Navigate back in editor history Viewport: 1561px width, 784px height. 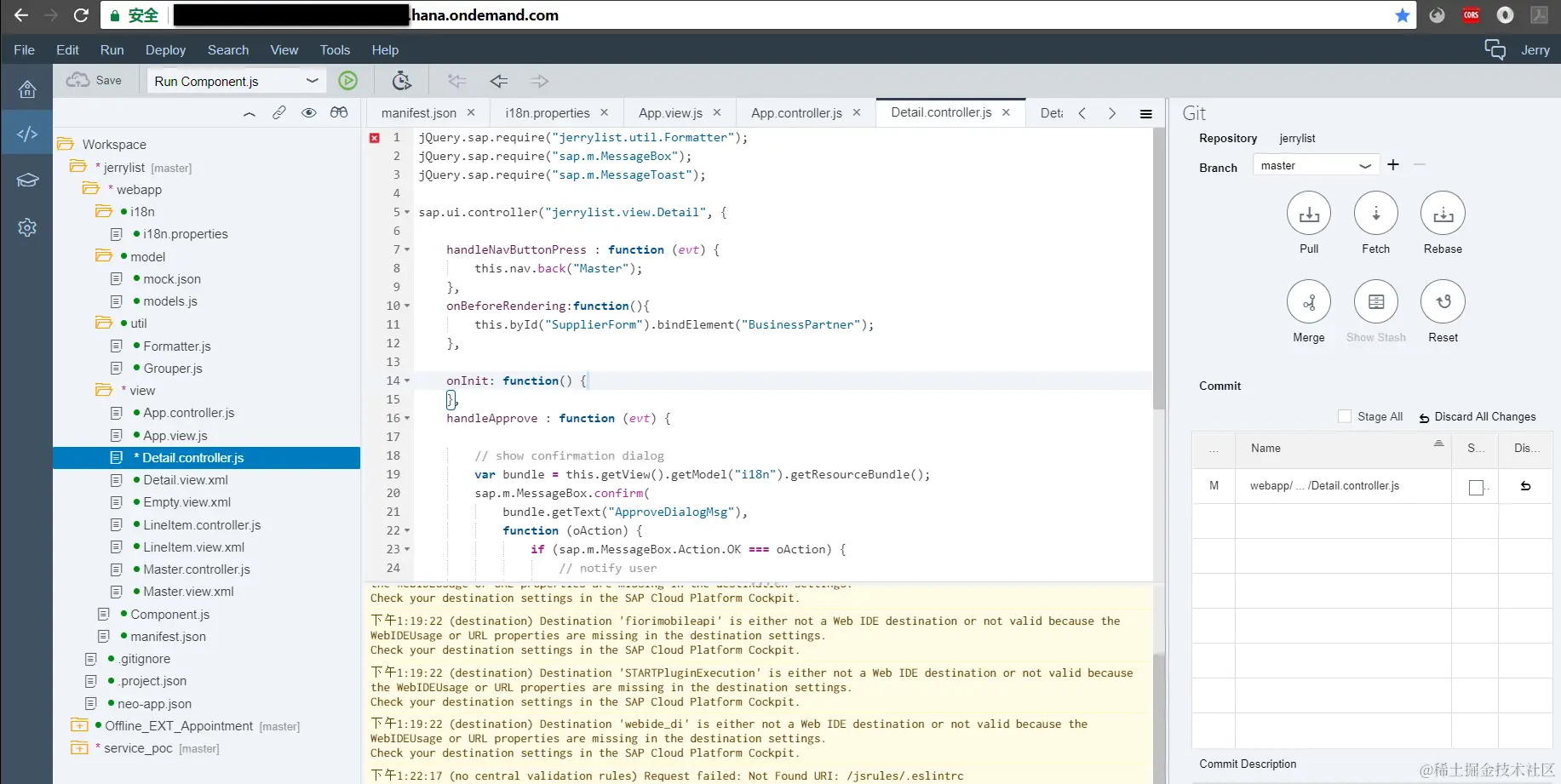coord(499,81)
